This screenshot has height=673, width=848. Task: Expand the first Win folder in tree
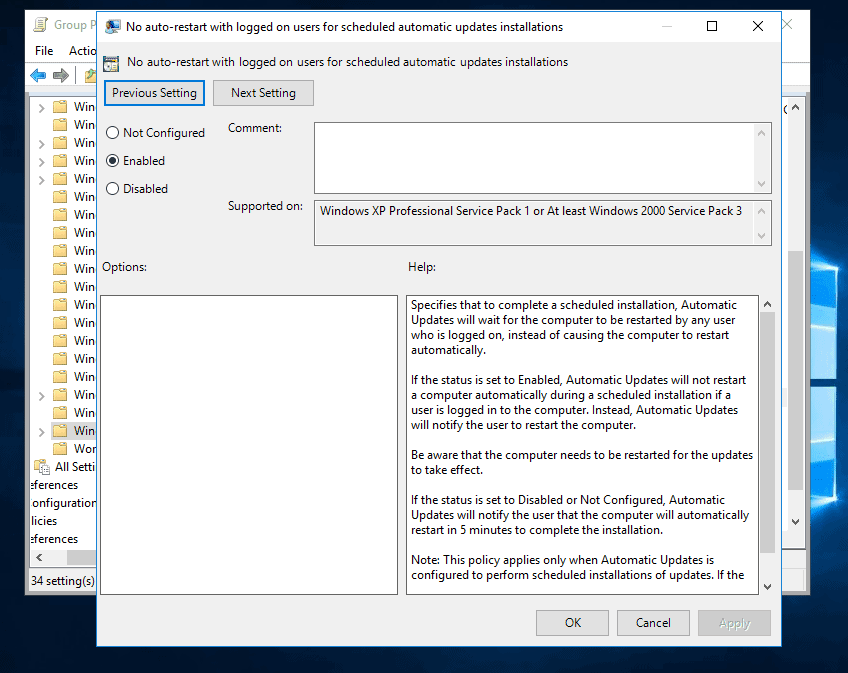point(42,108)
